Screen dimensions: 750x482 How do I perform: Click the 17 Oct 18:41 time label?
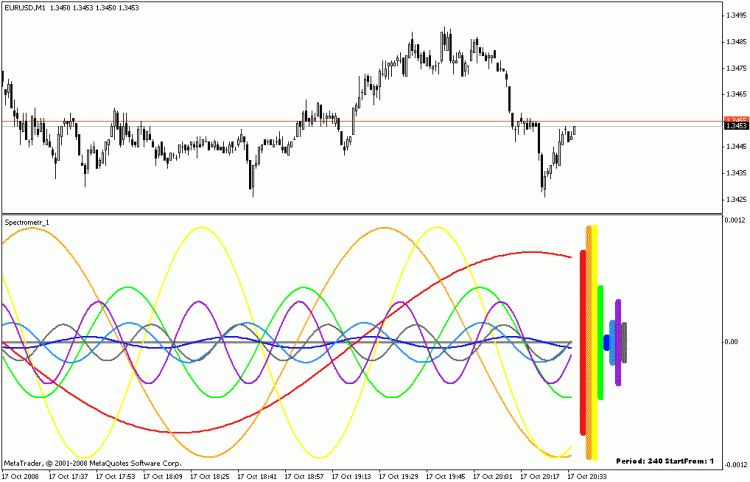257,477
